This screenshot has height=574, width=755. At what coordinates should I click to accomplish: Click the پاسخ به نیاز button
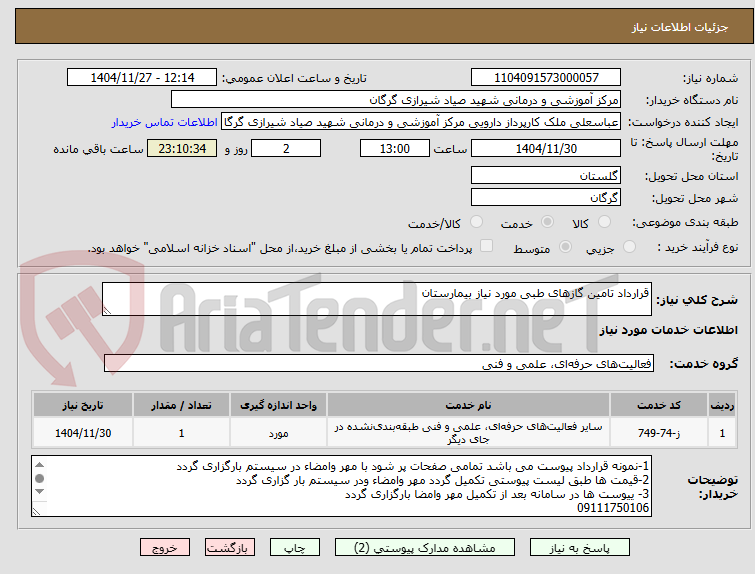click(x=580, y=548)
